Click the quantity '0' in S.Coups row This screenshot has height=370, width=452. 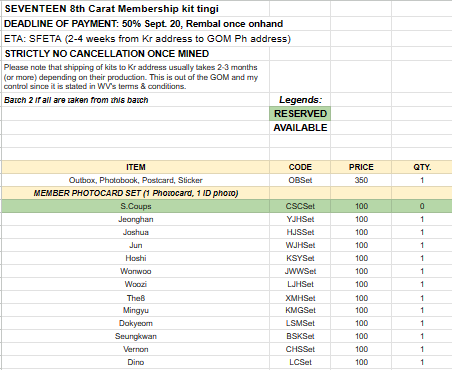[x=422, y=206]
